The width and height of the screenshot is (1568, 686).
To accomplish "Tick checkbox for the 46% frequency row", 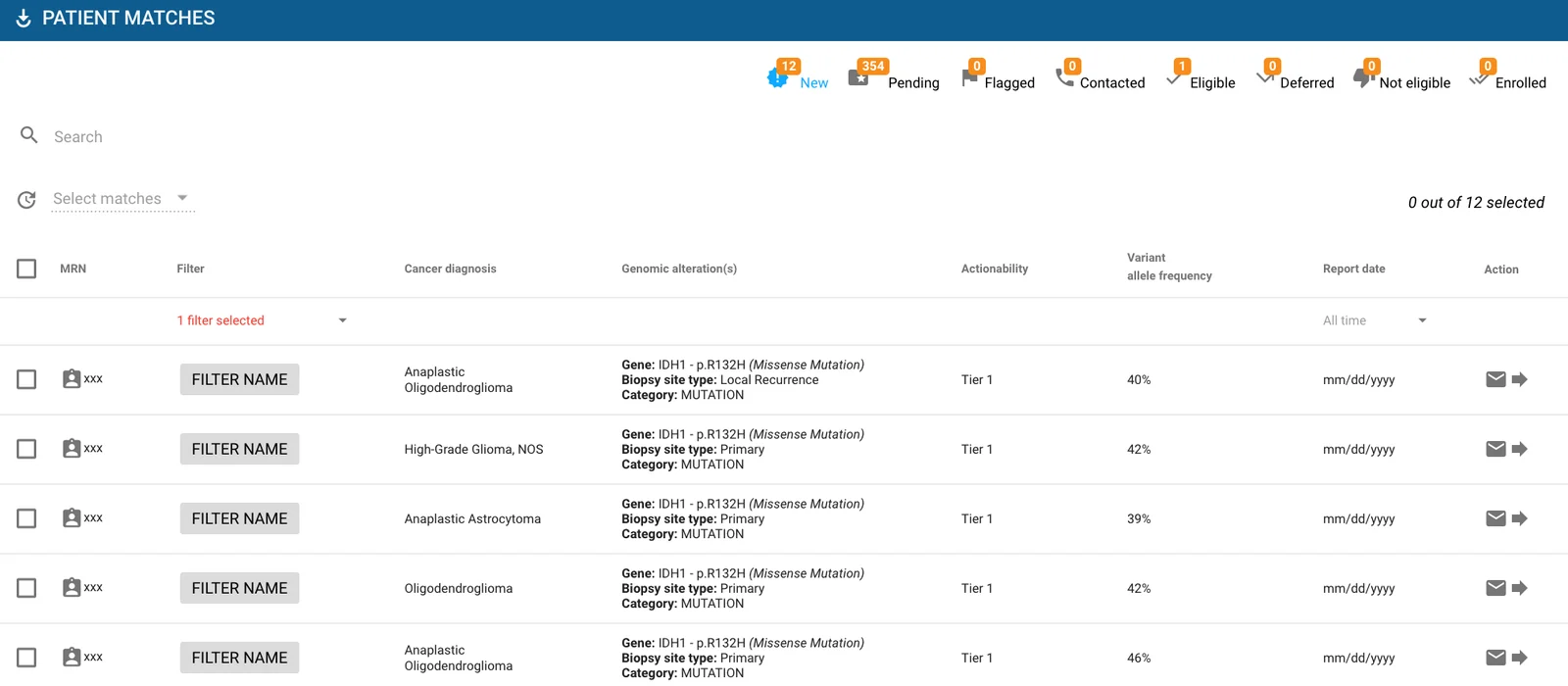I will tap(26, 658).
